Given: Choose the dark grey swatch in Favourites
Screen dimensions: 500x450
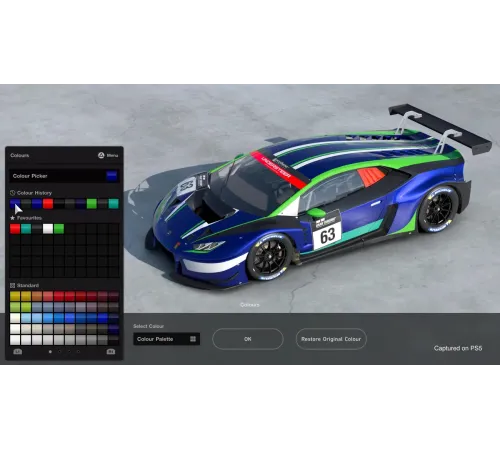Looking at the screenshot, I should click(37, 229).
